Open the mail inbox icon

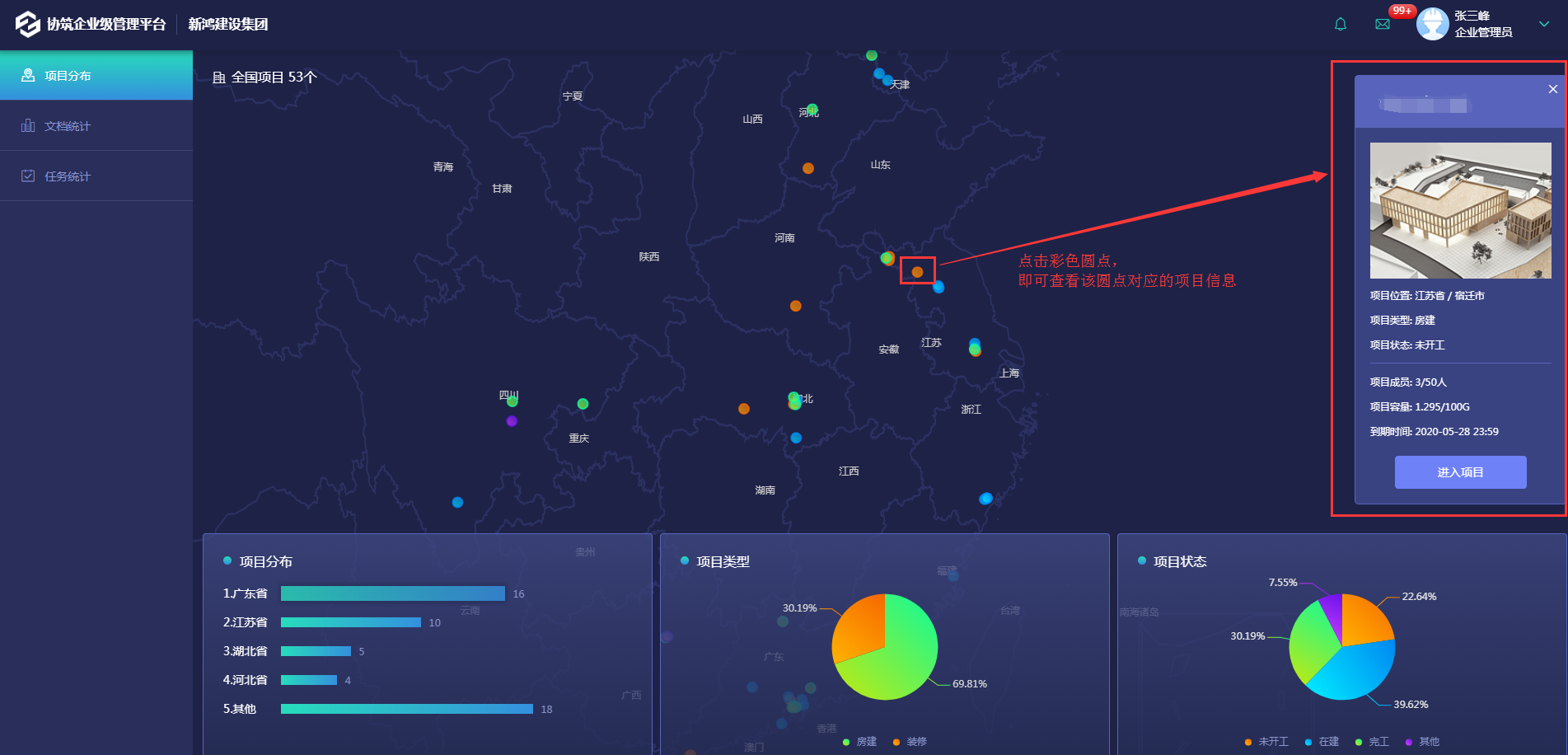click(1383, 24)
